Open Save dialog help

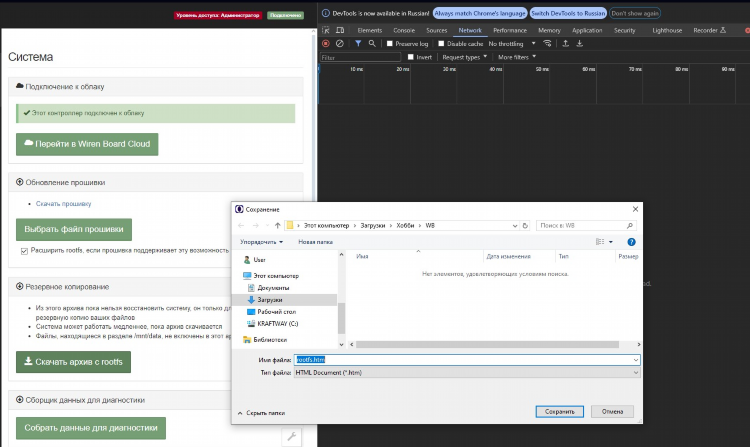point(631,242)
